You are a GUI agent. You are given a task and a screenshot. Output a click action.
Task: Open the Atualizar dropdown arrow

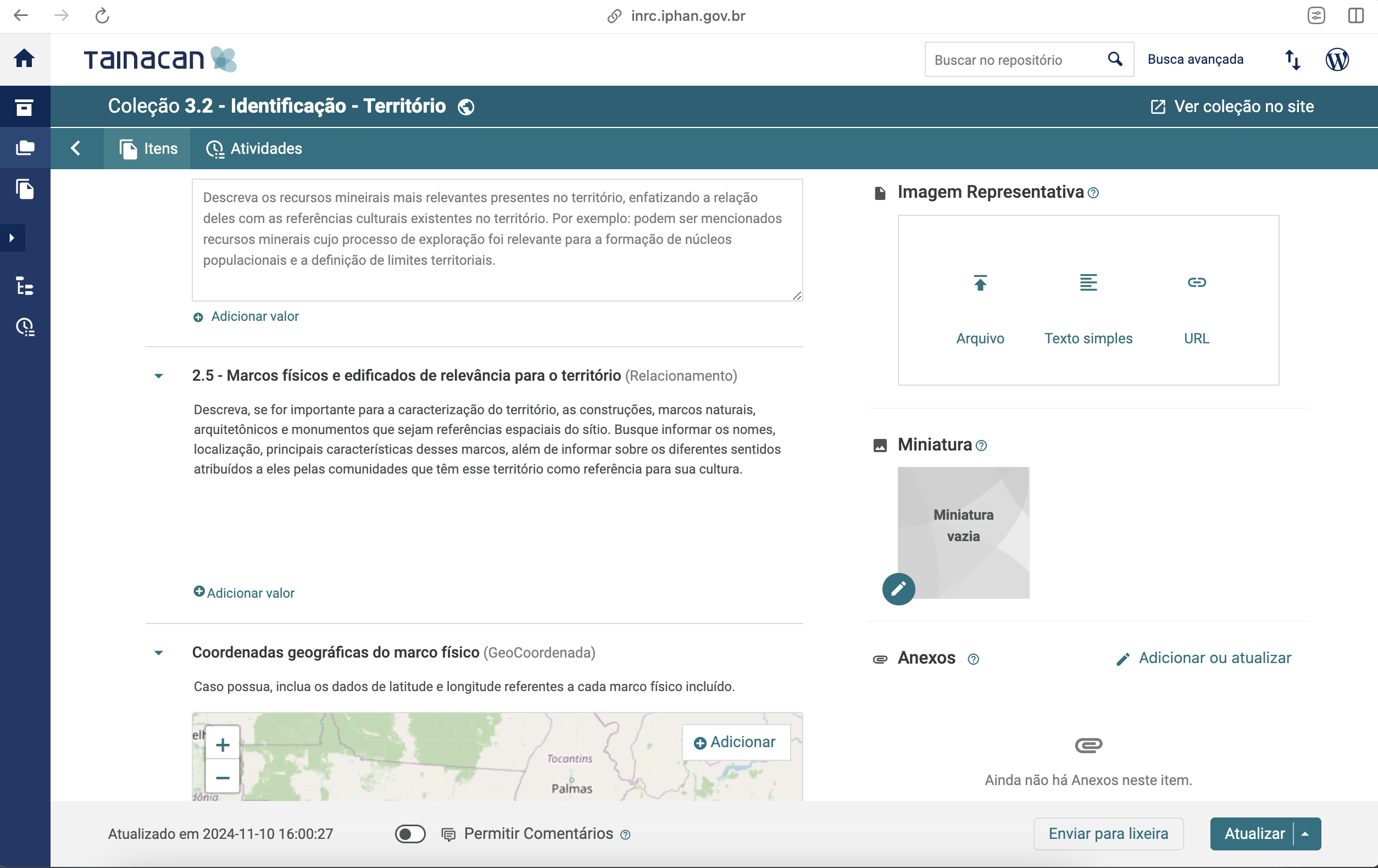pos(1306,834)
